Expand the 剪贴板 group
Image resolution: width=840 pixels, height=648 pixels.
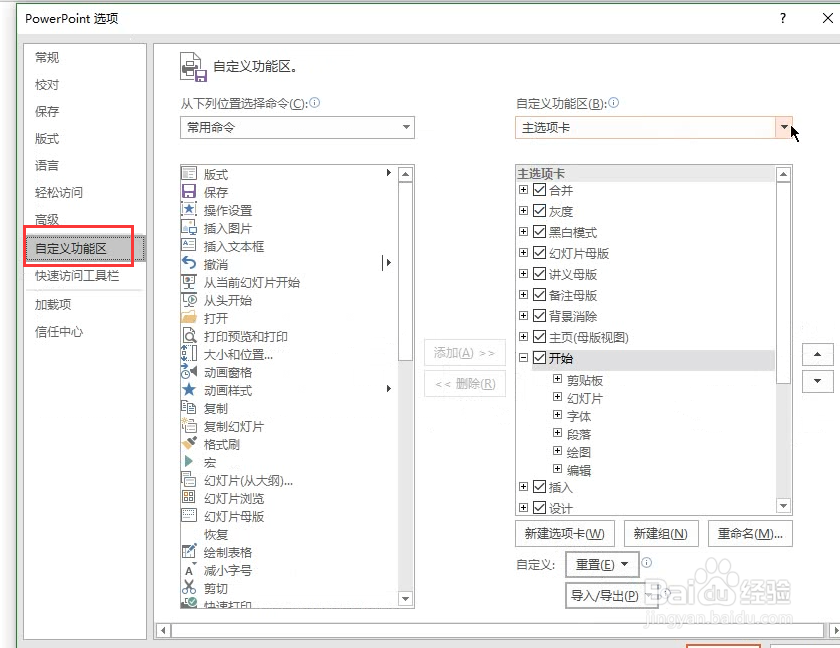click(557, 379)
